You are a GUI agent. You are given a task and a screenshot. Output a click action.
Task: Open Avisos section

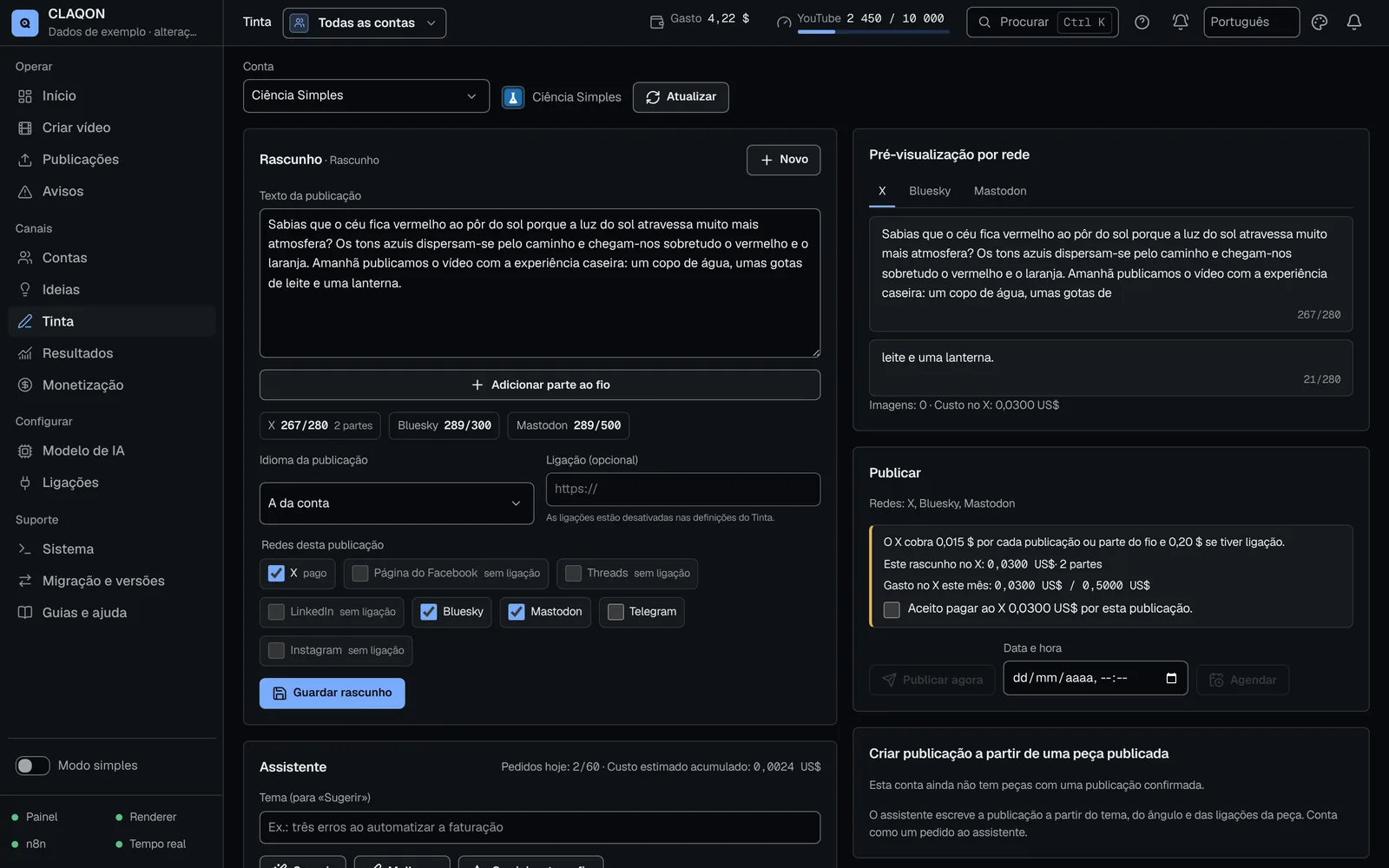pyautogui.click(x=111, y=192)
